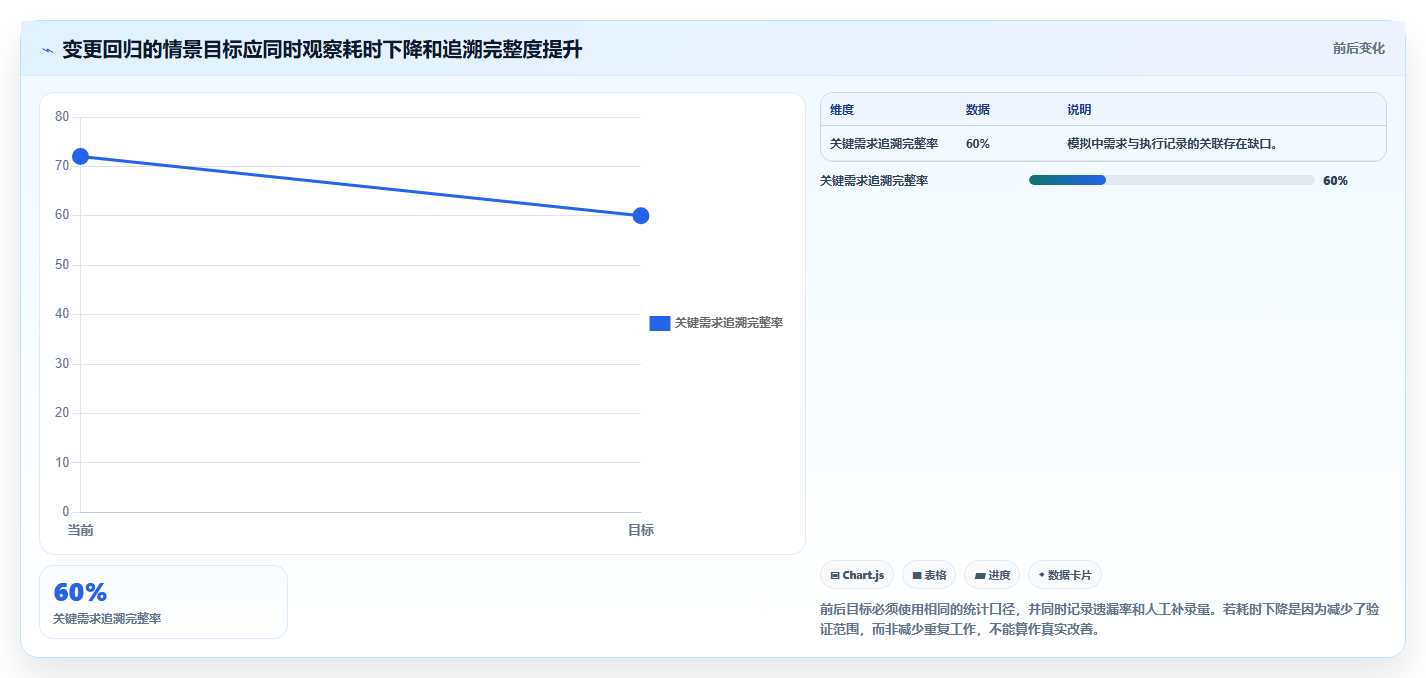Click the x-axis label 目标
This screenshot has height=678, width=1426.
point(641,530)
